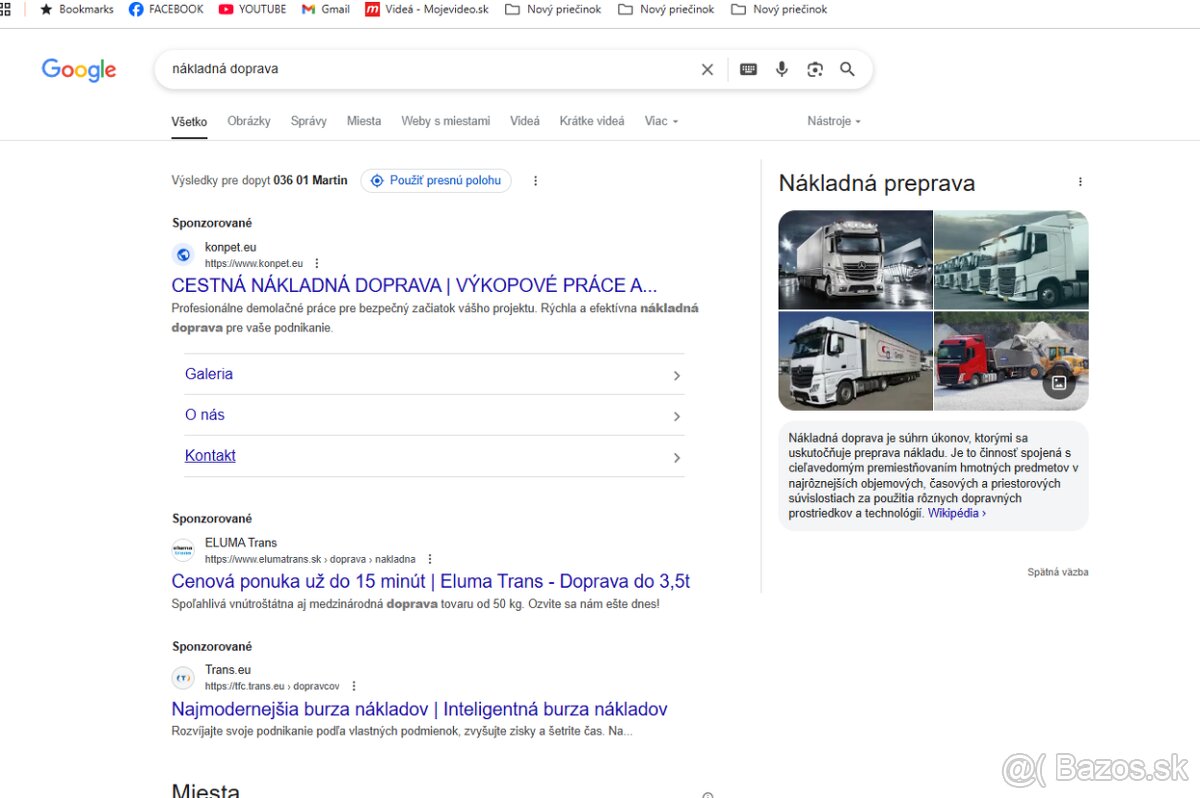Screen dimensions: 1200x798
Task: Open the Mojevideo.sk bookmark
Action: [x=427, y=9]
